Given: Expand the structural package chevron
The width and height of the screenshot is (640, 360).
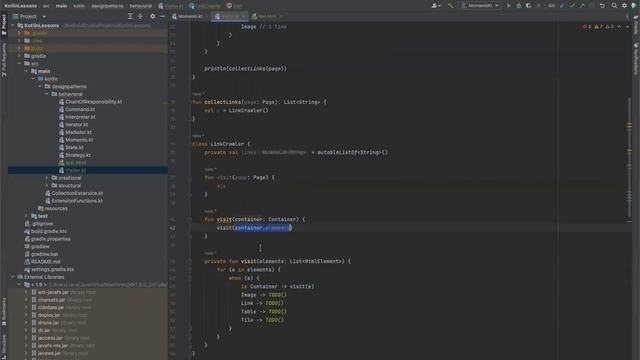Looking at the screenshot, I should 47,186.
